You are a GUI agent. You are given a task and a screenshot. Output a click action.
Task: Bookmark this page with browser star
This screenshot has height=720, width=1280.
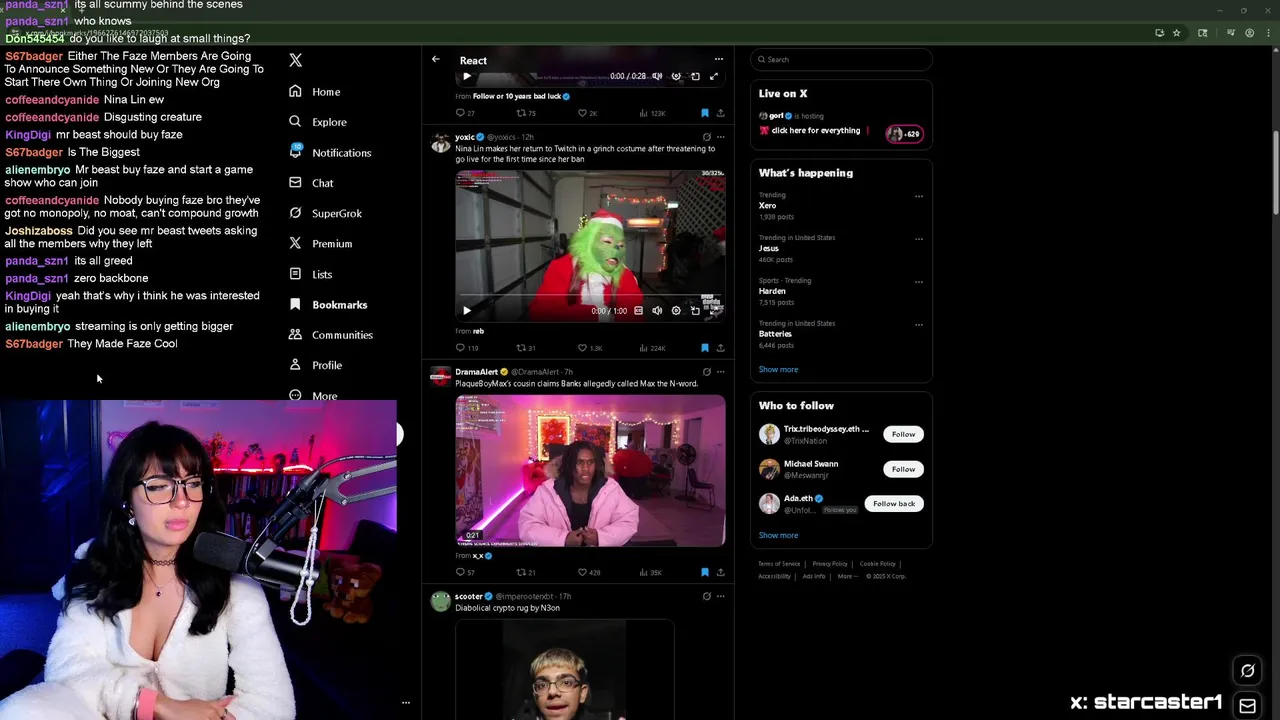pyautogui.click(x=1176, y=33)
